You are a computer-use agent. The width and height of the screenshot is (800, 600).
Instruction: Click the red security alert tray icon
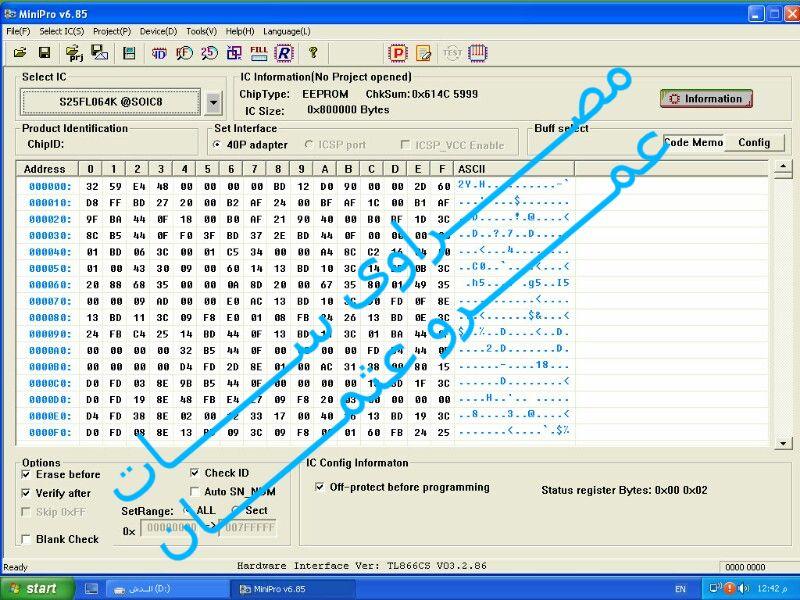pos(729,588)
